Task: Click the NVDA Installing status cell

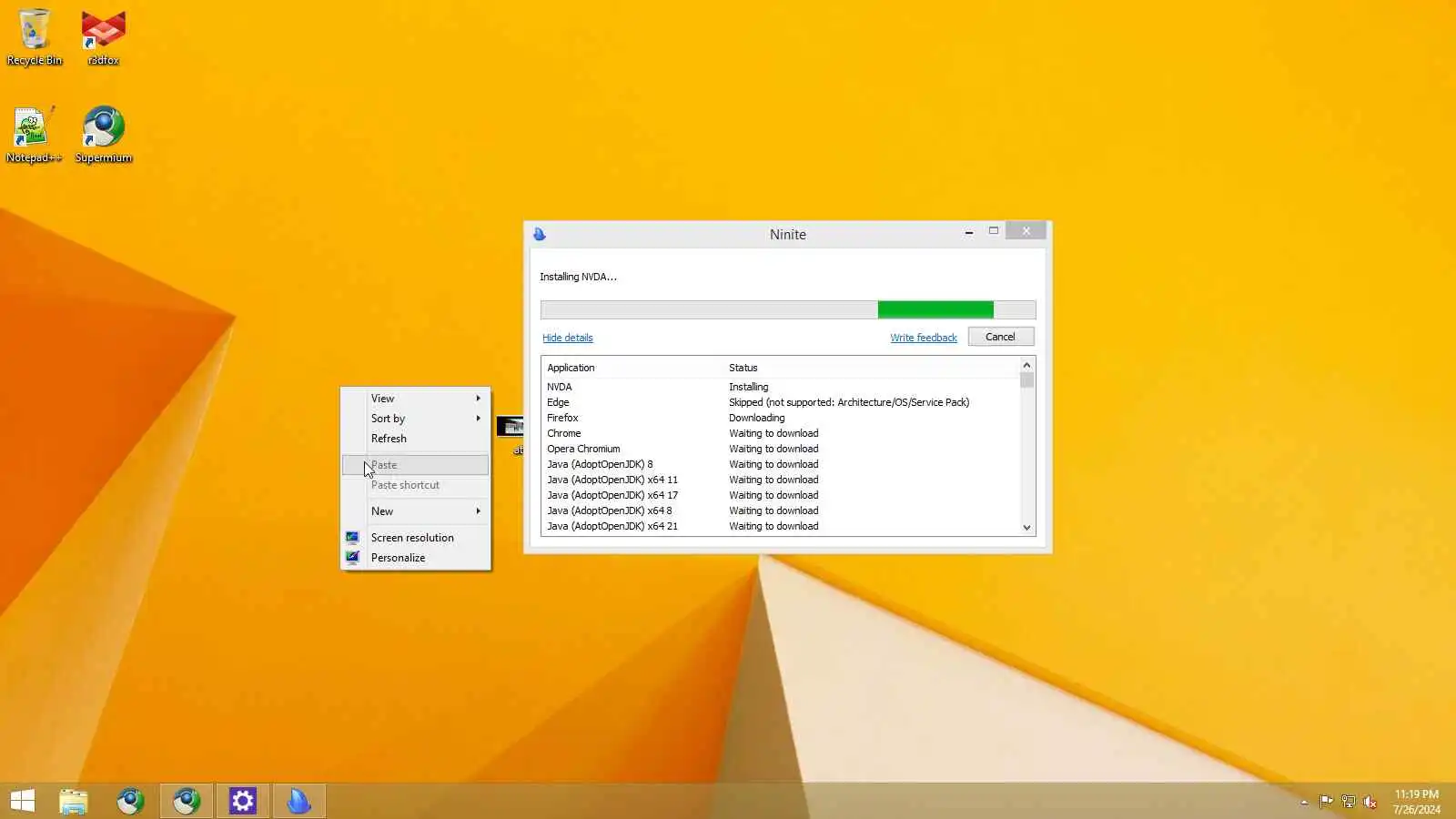Action: pyautogui.click(x=748, y=387)
